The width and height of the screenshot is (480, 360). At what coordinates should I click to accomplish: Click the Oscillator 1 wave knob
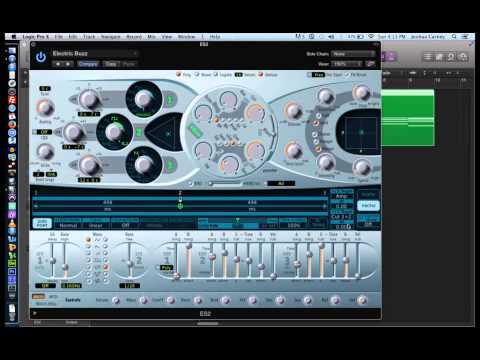tap(143, 99)
